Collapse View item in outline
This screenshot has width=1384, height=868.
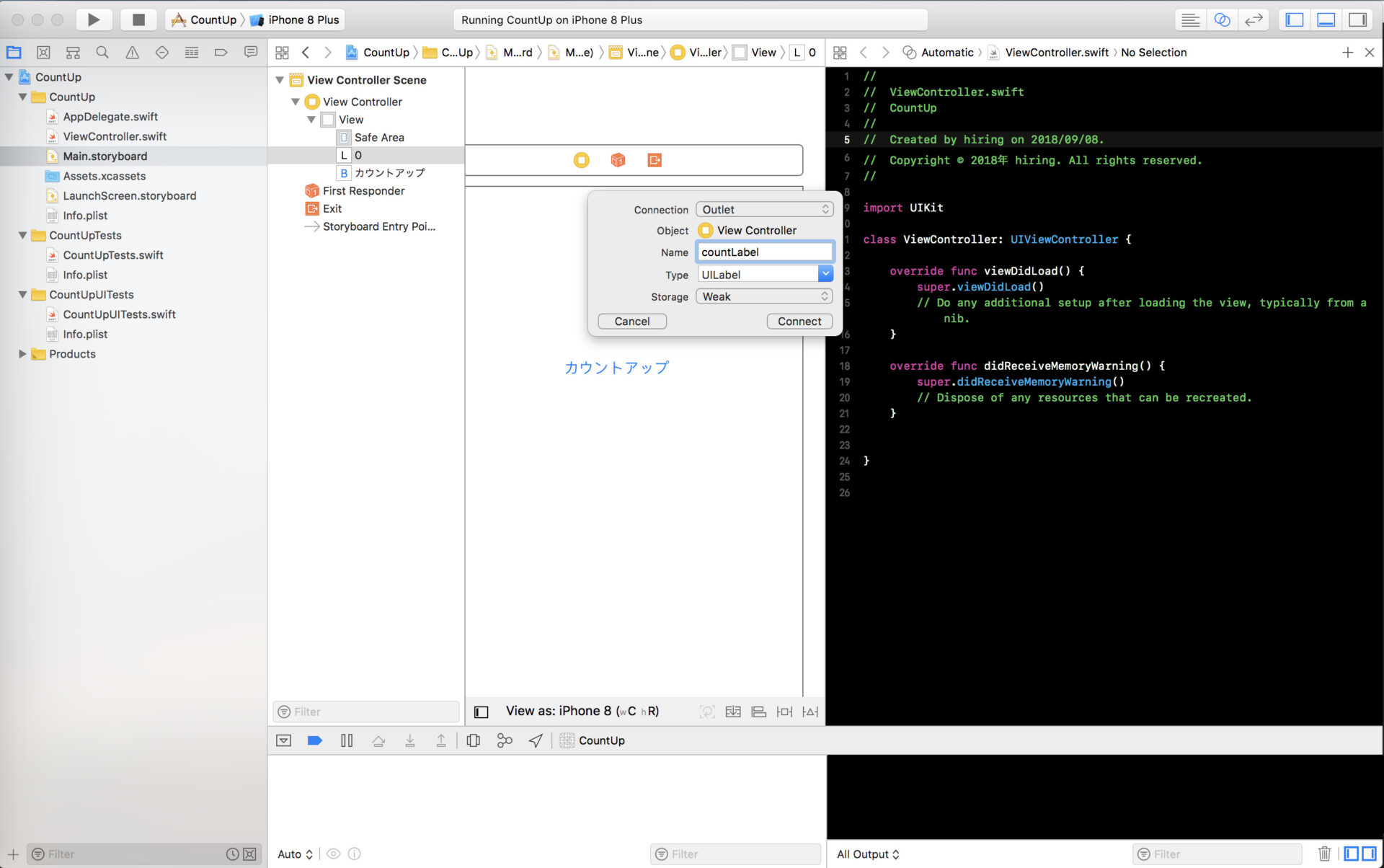(x=311, y=120)
